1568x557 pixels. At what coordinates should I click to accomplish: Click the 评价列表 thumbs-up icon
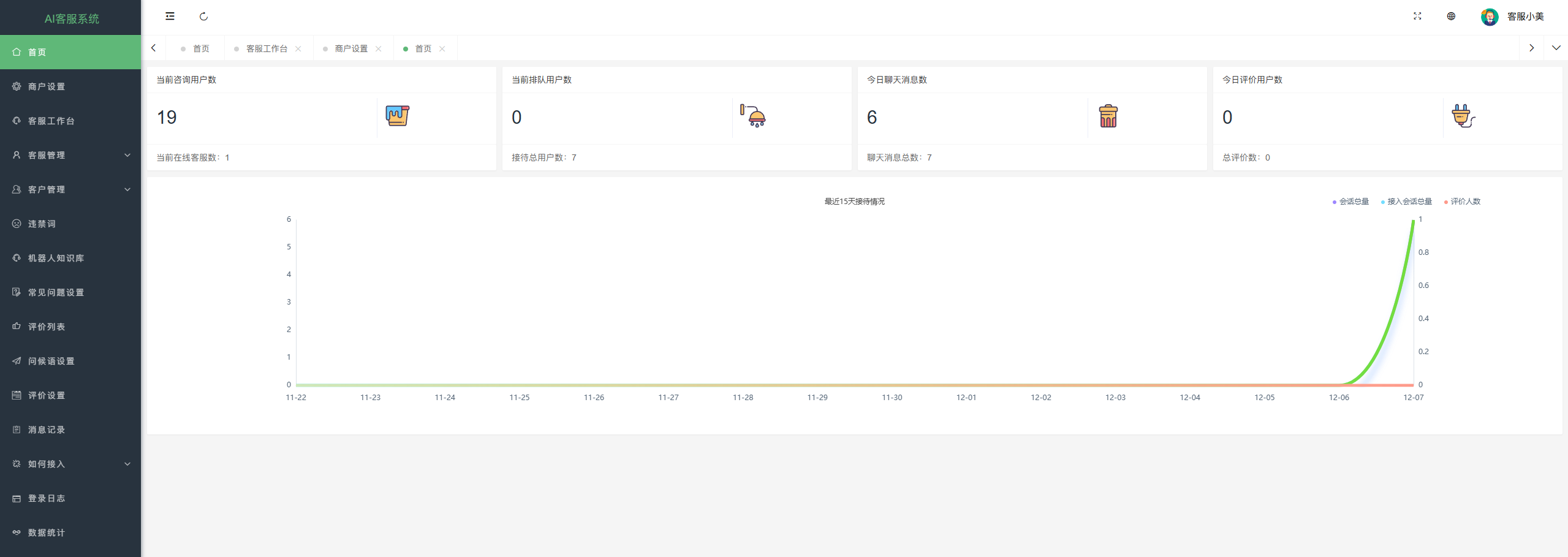tap(17, 327)
